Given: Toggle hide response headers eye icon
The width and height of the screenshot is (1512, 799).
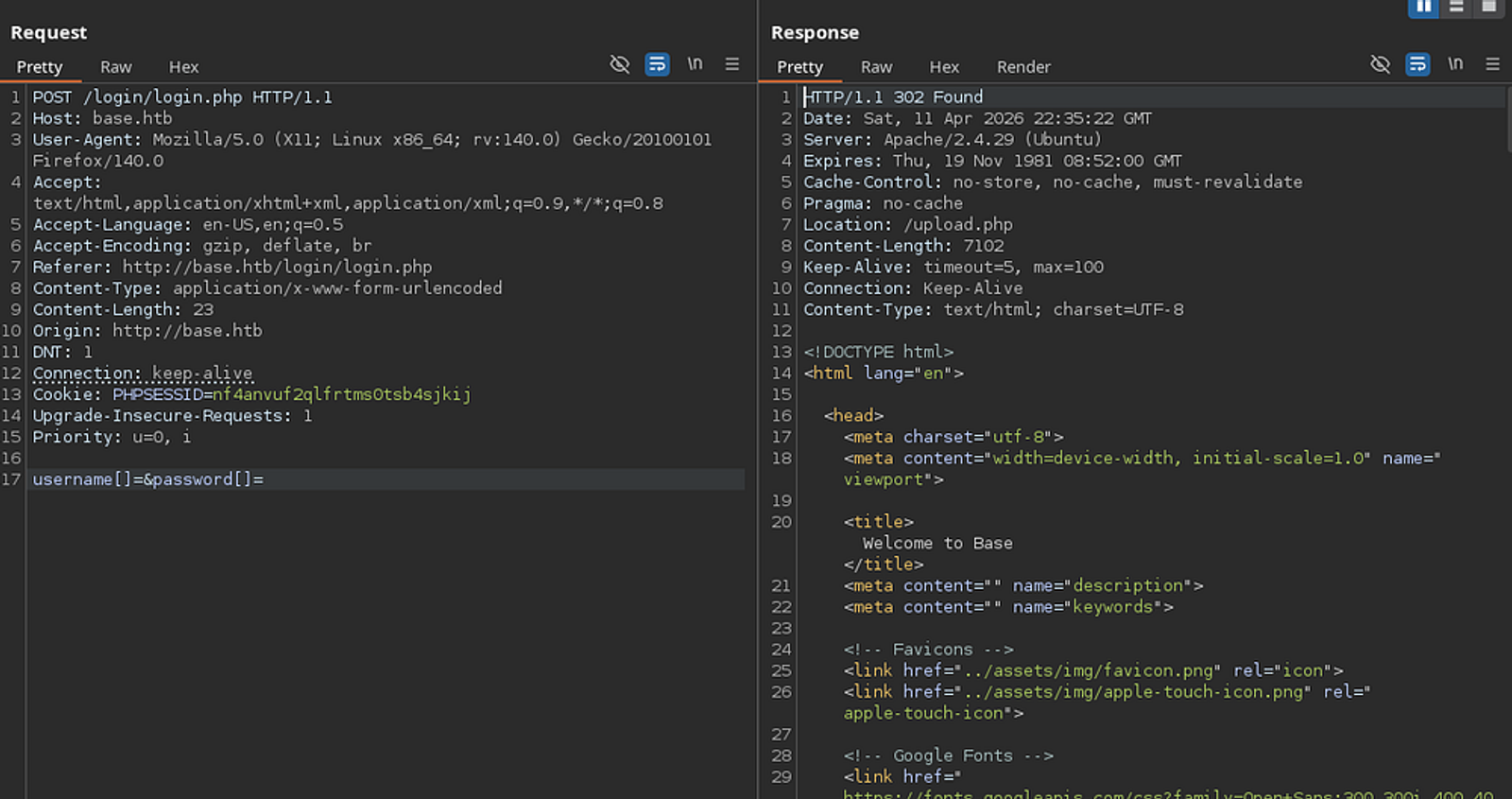Looking at the screenshot, I should (1381, 64).
